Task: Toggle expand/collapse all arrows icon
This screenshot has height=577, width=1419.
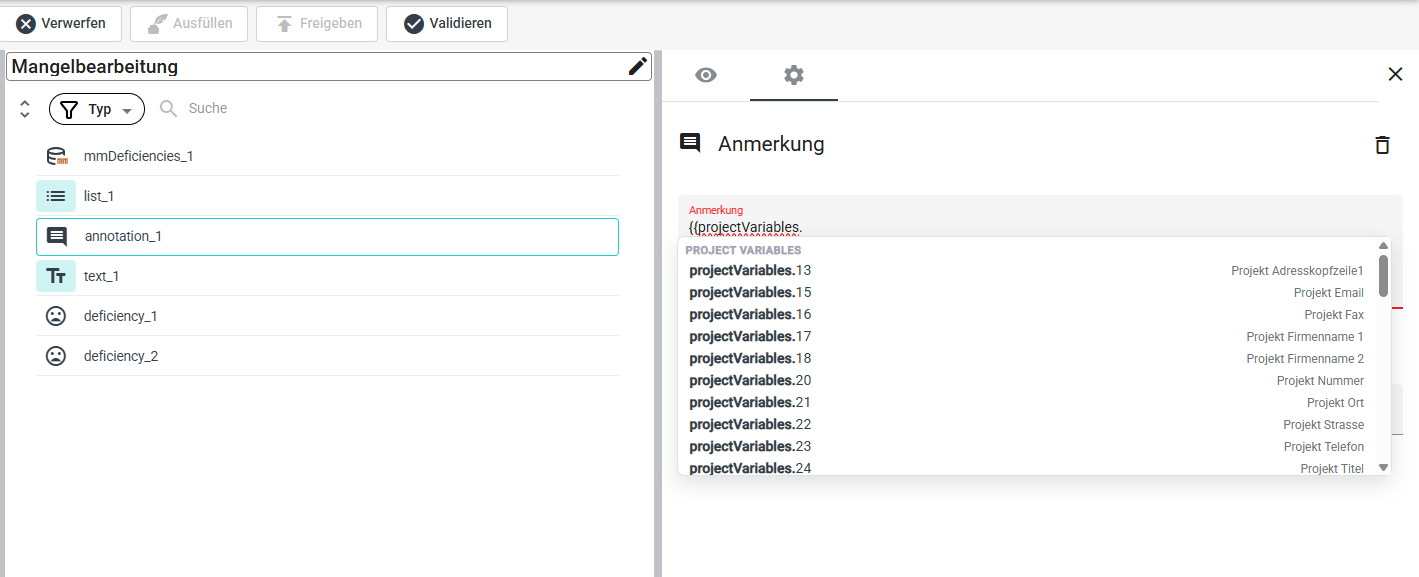Action: tap(25, 109)
